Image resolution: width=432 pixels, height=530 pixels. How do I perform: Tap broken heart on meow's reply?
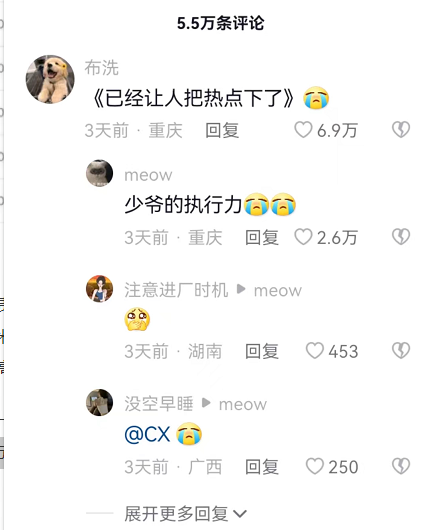[401, 237]
